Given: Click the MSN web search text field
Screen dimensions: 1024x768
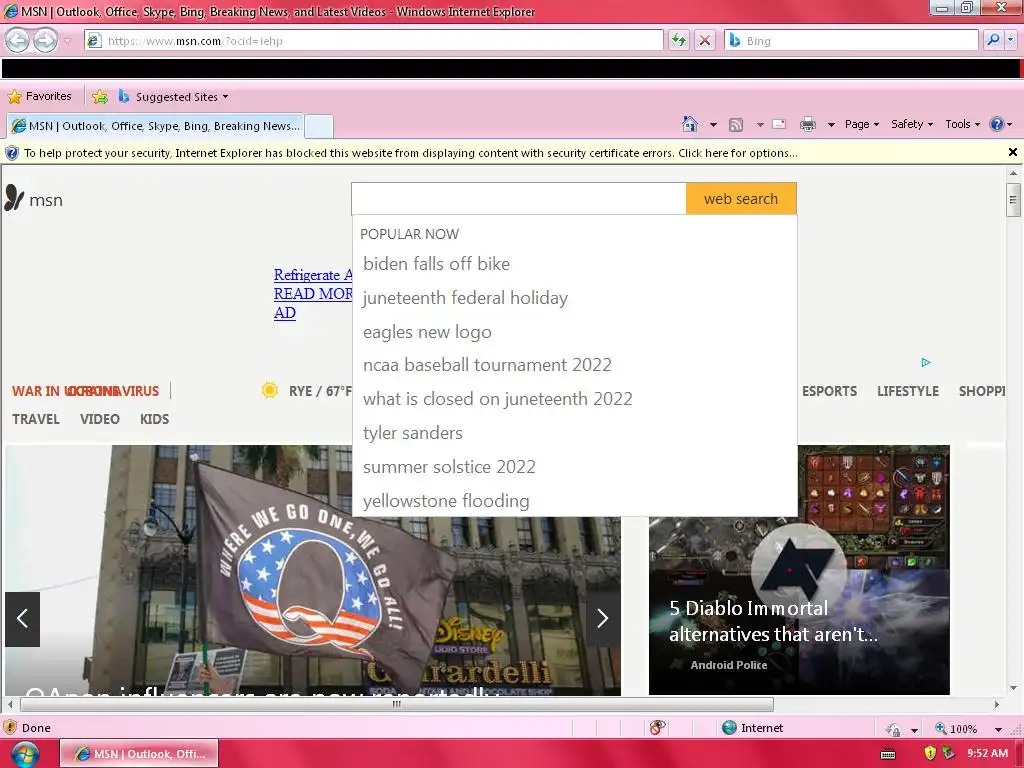Looking at the screenshot, I should click(x=519, y=199).
